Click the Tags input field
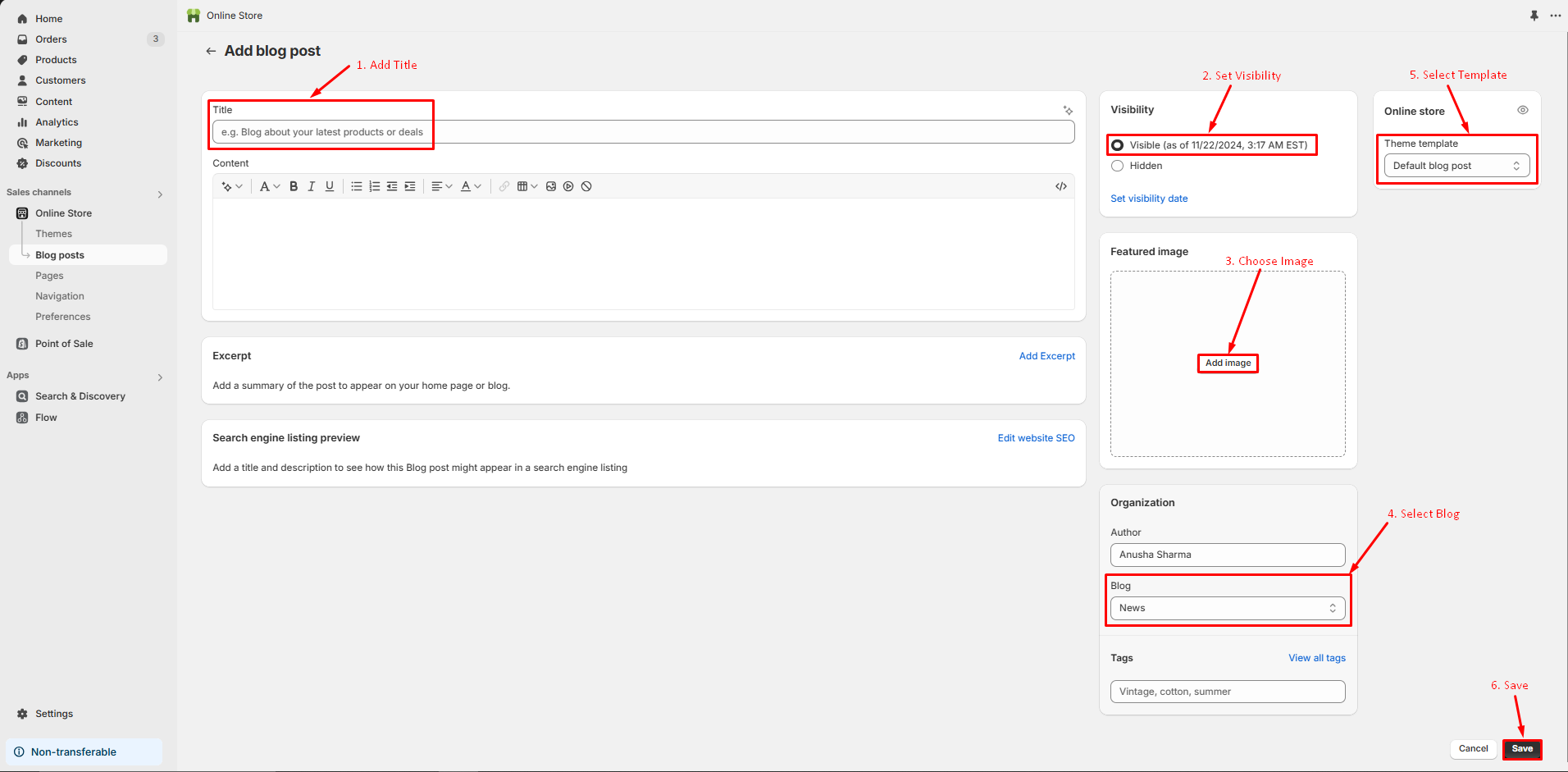The image size is (1568, 772). pos(1228,692)
